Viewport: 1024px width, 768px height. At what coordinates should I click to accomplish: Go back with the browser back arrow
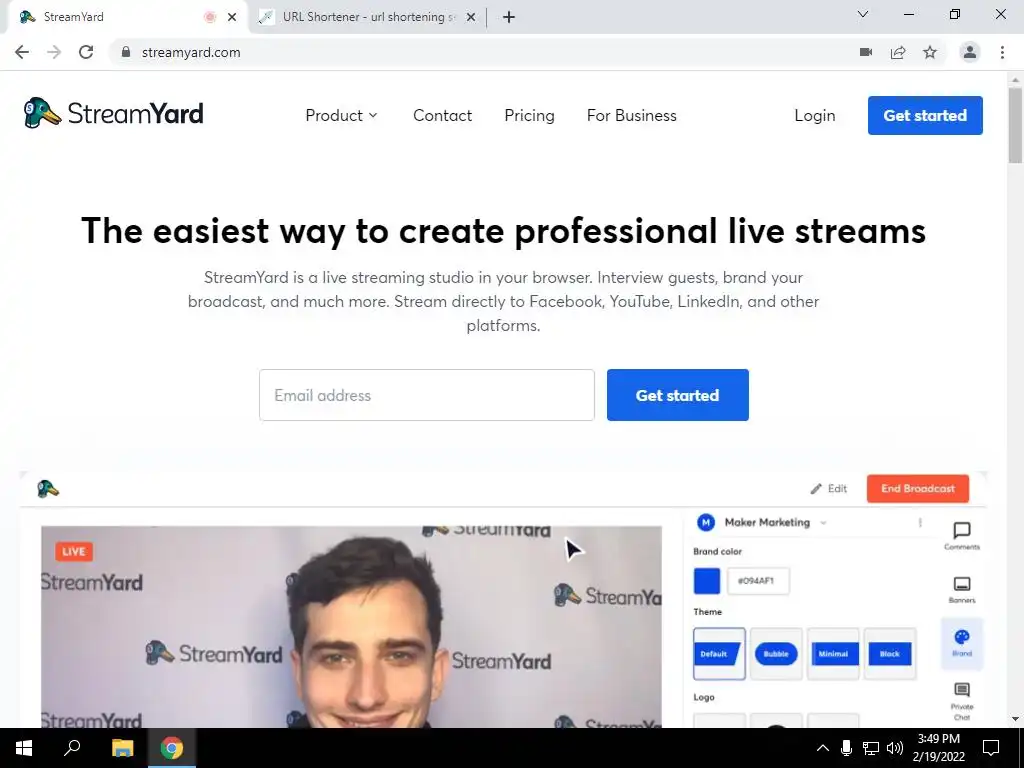click(22, 52)
